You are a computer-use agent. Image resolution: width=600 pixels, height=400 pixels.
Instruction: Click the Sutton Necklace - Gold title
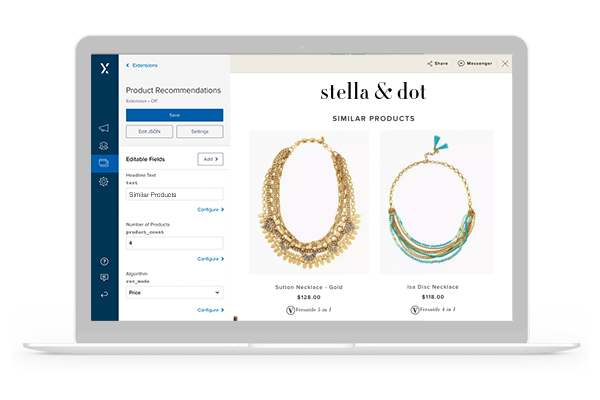(x=309, y=287)
